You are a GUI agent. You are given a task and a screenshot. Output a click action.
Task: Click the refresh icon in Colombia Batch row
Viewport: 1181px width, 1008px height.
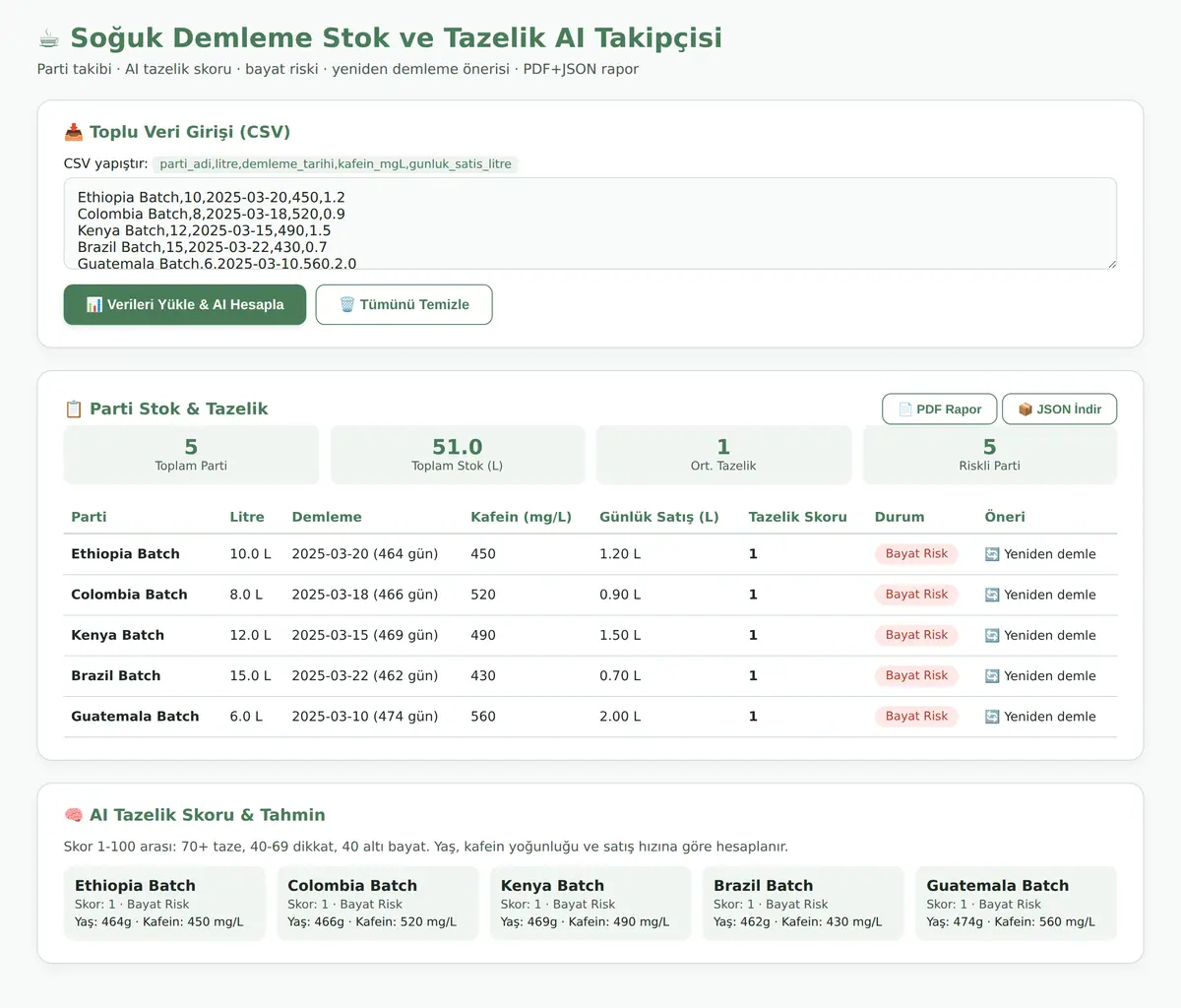(992, 595)
